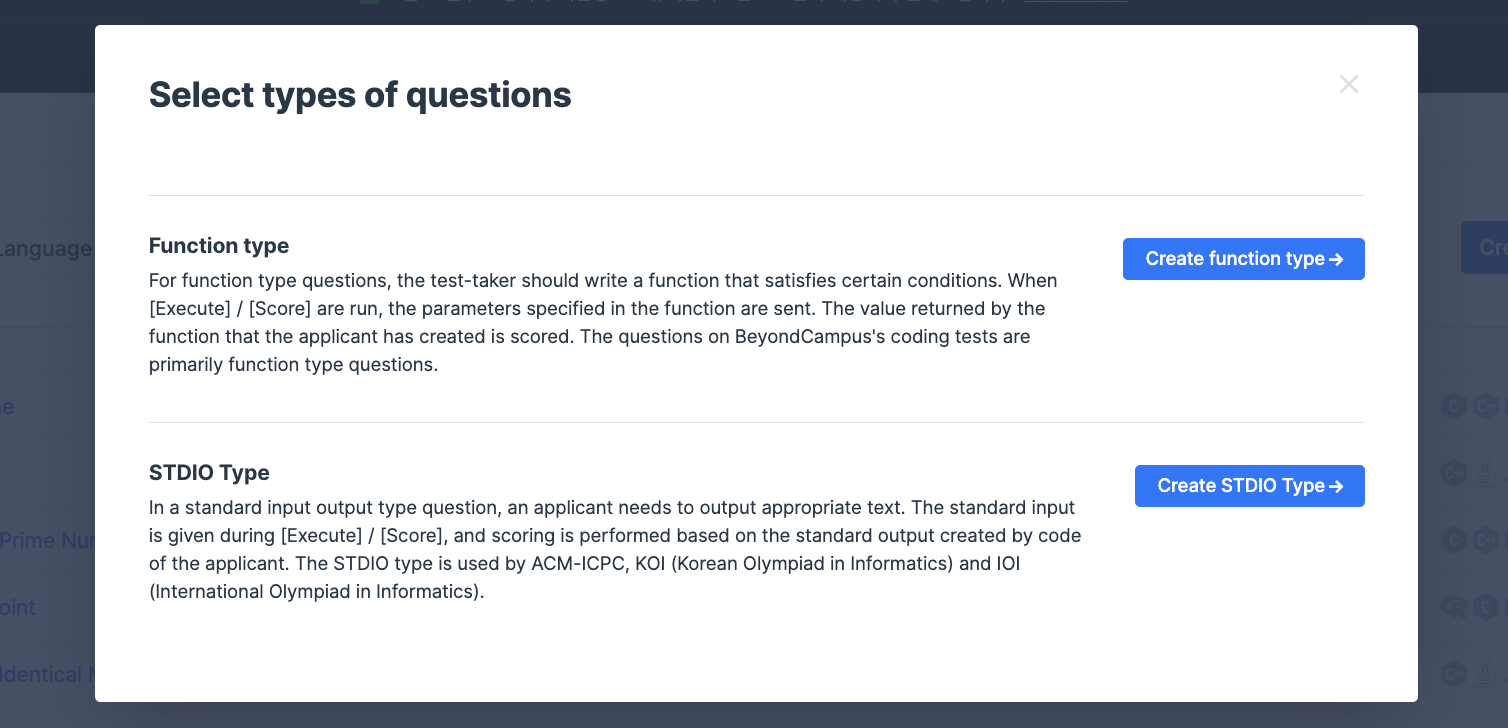Click the C icon in the Prime Number row

point(1453,541)
